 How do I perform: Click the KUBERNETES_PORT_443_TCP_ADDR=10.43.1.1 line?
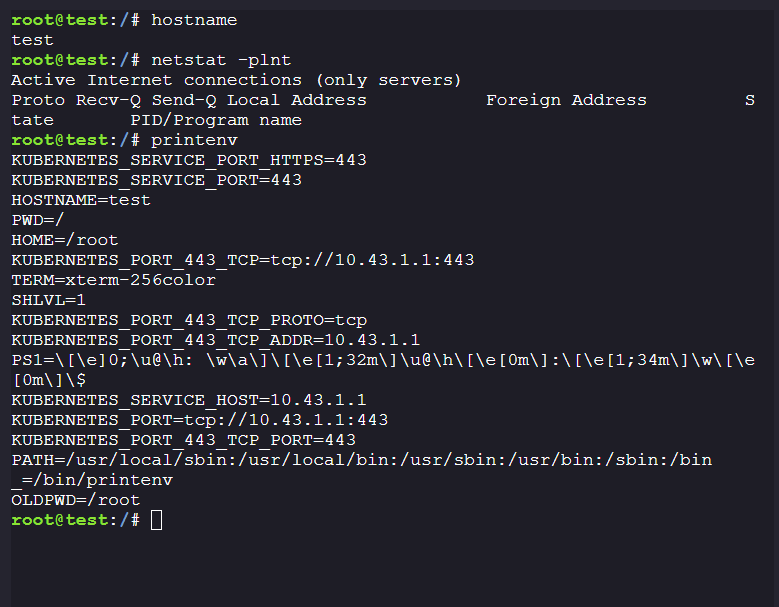[x=215, y=340]
